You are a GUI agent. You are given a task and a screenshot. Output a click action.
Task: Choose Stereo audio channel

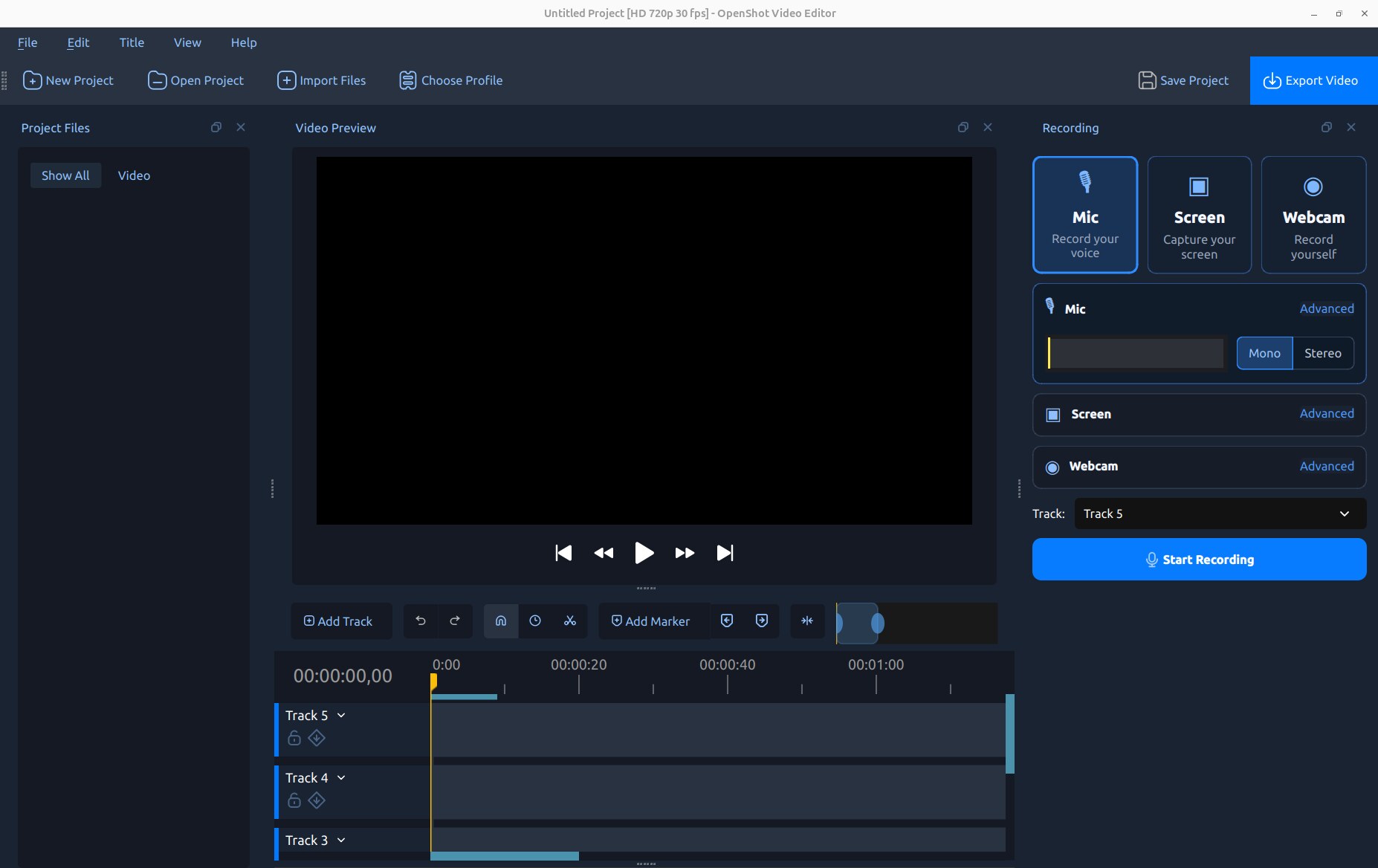[1323, 353]
